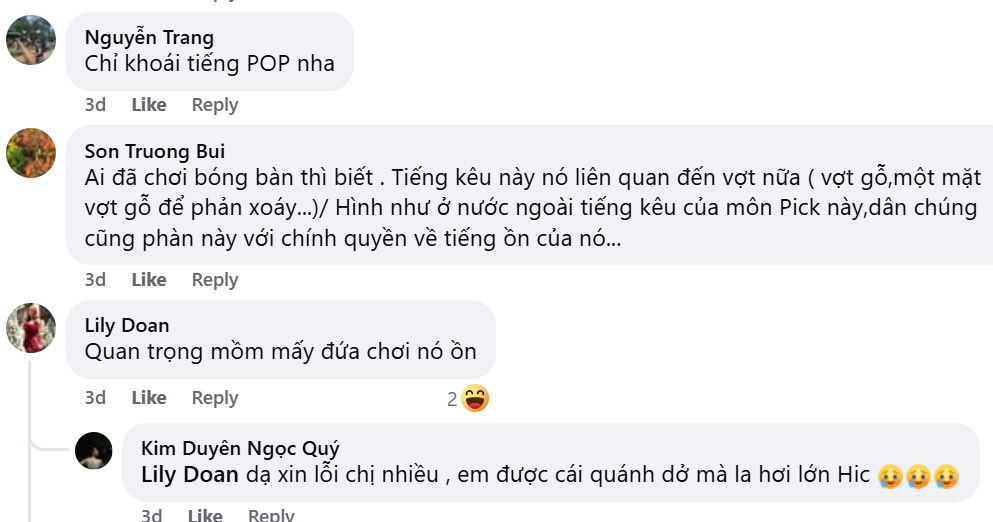This screenshot has width=993, height=522.
Task: Like Son Truong Bui's comment
Action: [x=149, y=279]
